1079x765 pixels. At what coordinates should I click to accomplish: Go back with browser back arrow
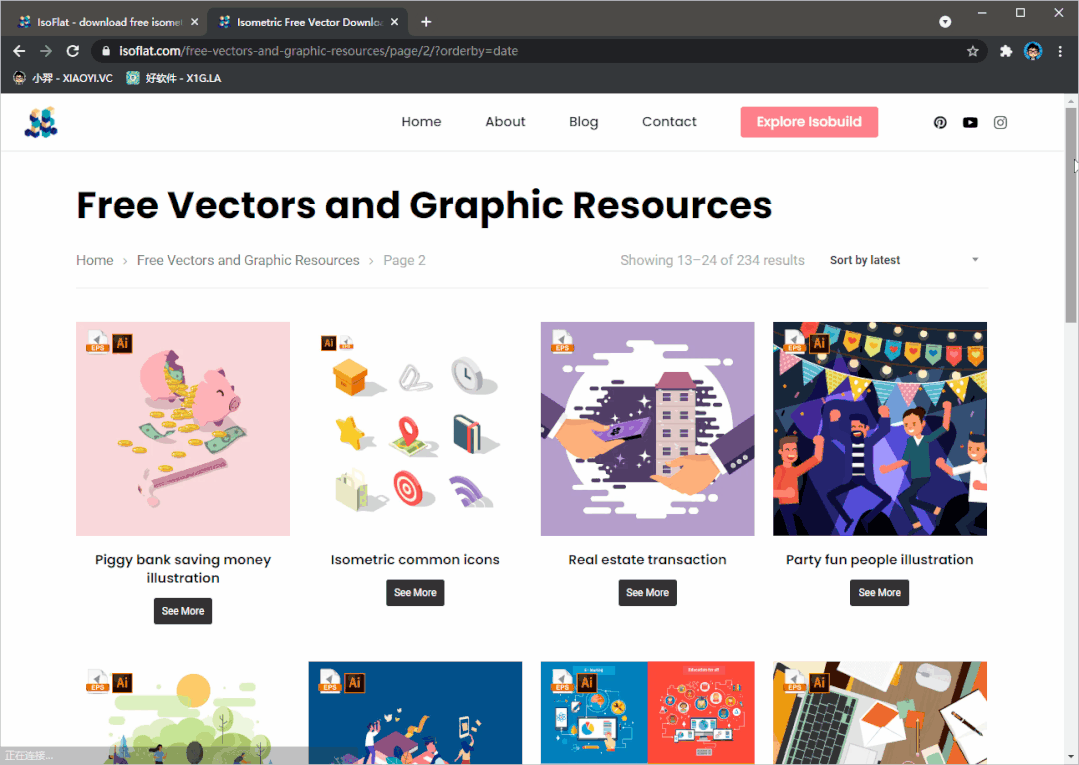tap(19, 51)
